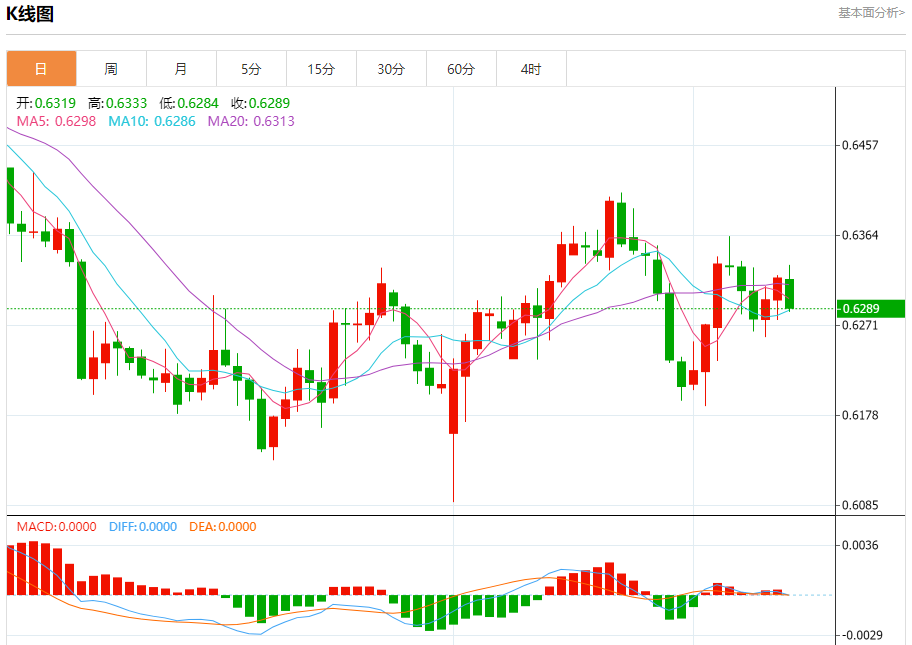Click the 0.6178 price axis label
The height and width of the screenshot is (645, 912).
pyautogui.click(x=860, y=415)
